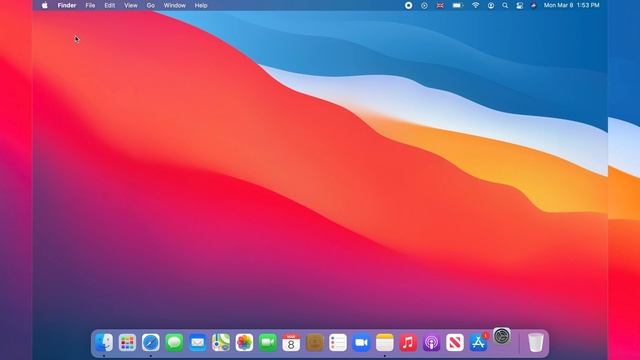Launch Reminders from the Dock
This screenshot has height=360, width=640.
tap(338, 342)
